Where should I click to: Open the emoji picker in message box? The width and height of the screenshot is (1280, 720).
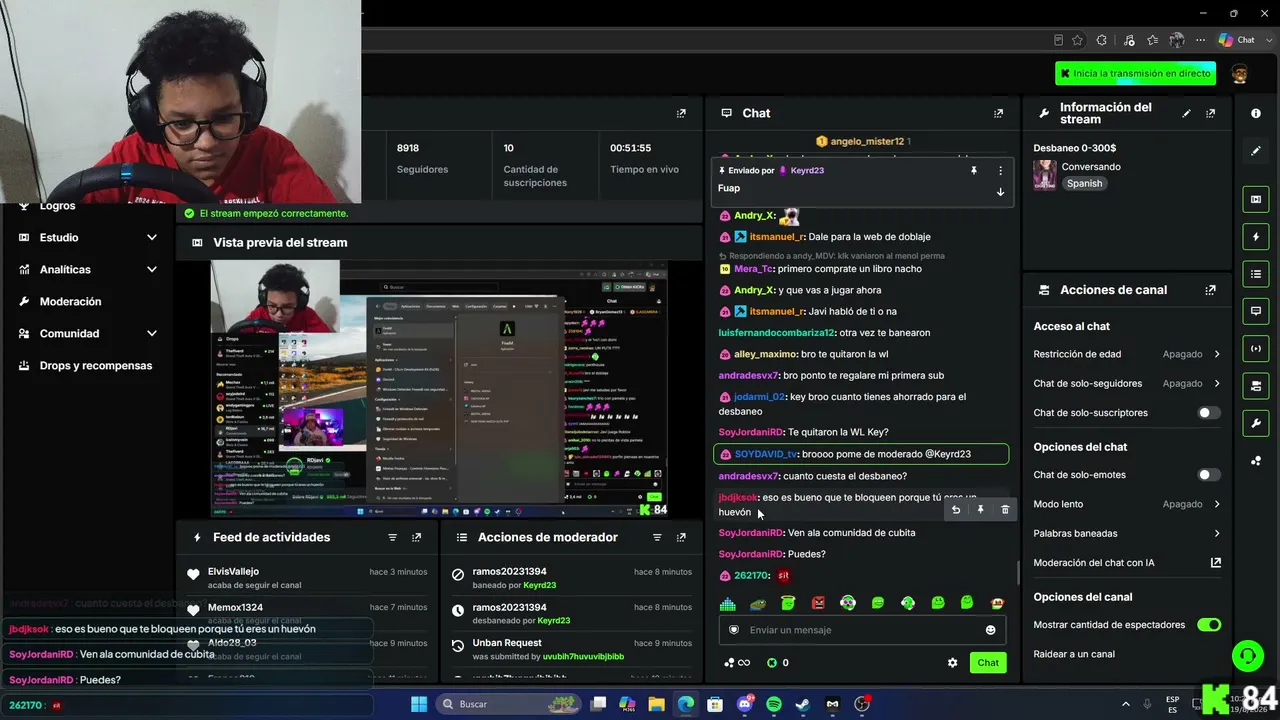pyautogui.click(x=991, y=630)
